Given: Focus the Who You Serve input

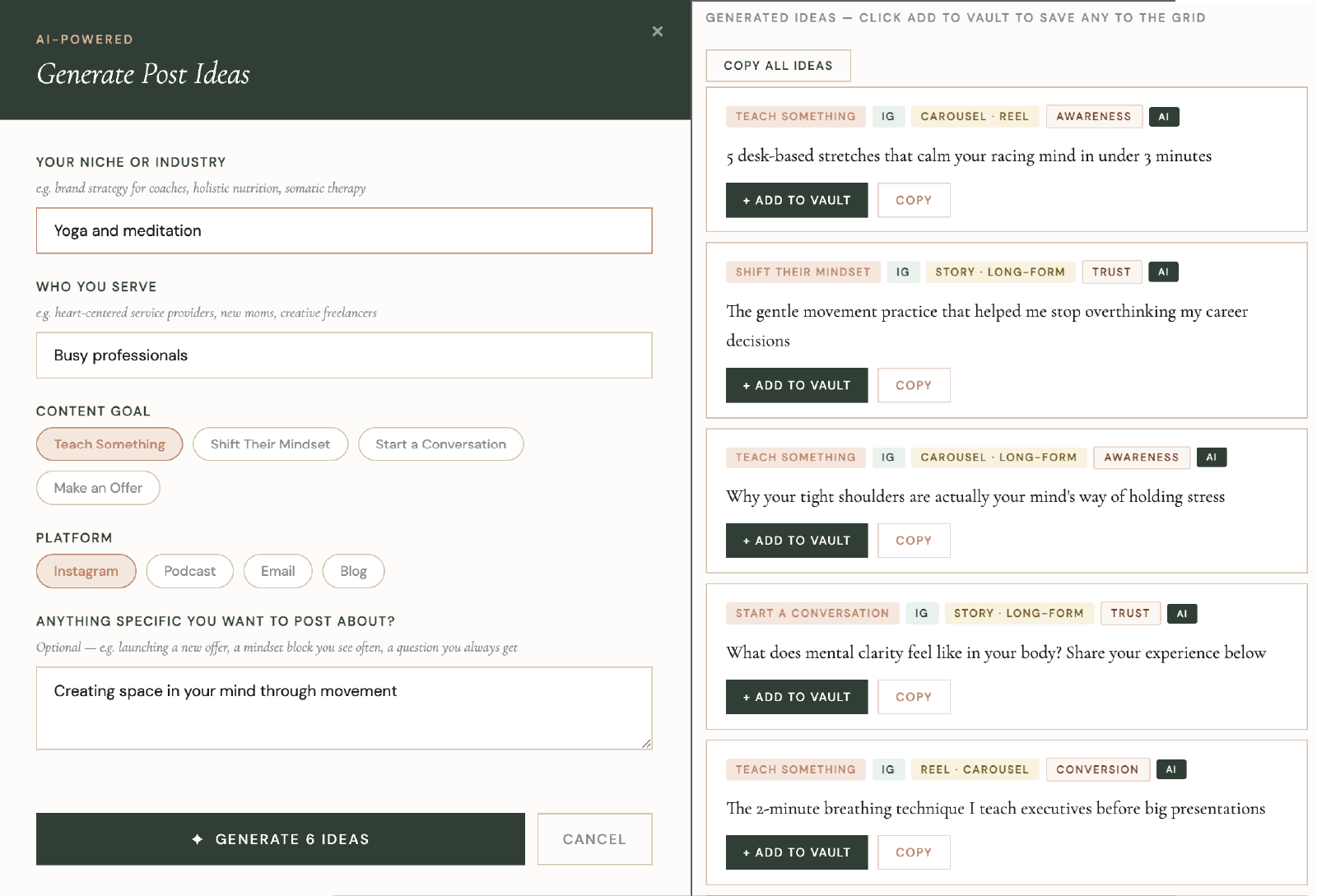Looking at the screenshot, I should click(x=344, y=355).
